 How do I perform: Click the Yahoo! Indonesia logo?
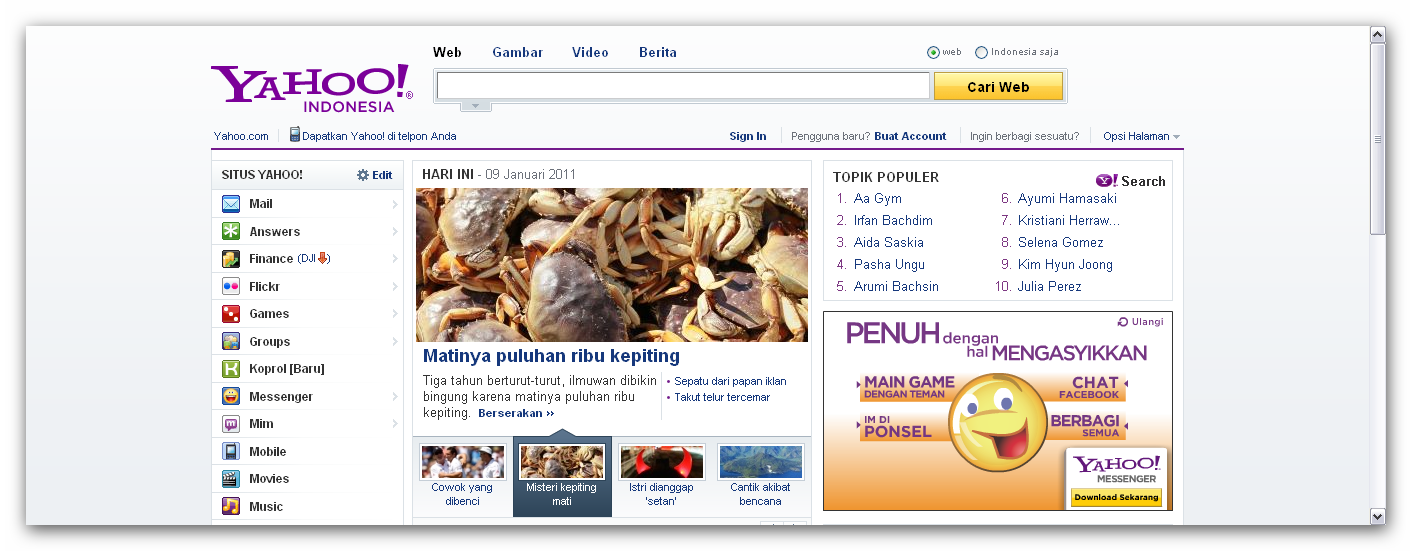click(x=311, y=88)
